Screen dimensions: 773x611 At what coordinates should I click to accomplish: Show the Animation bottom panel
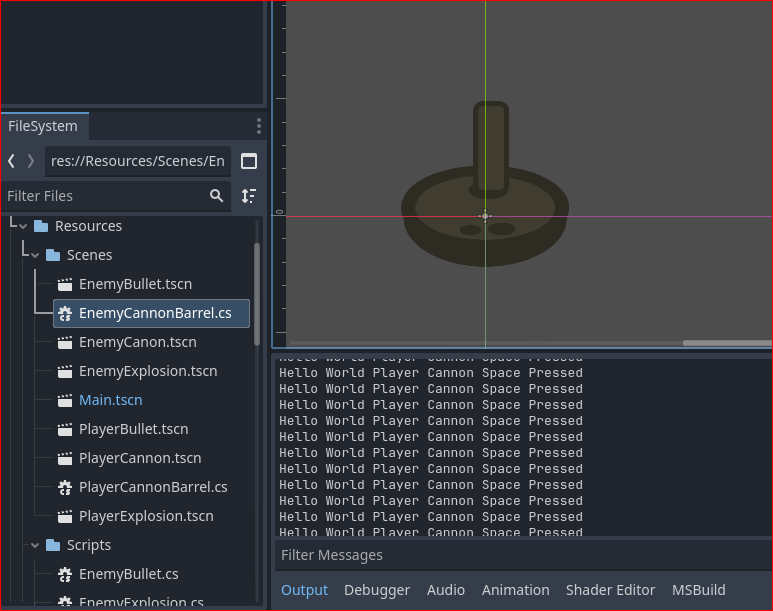point(515,590)
